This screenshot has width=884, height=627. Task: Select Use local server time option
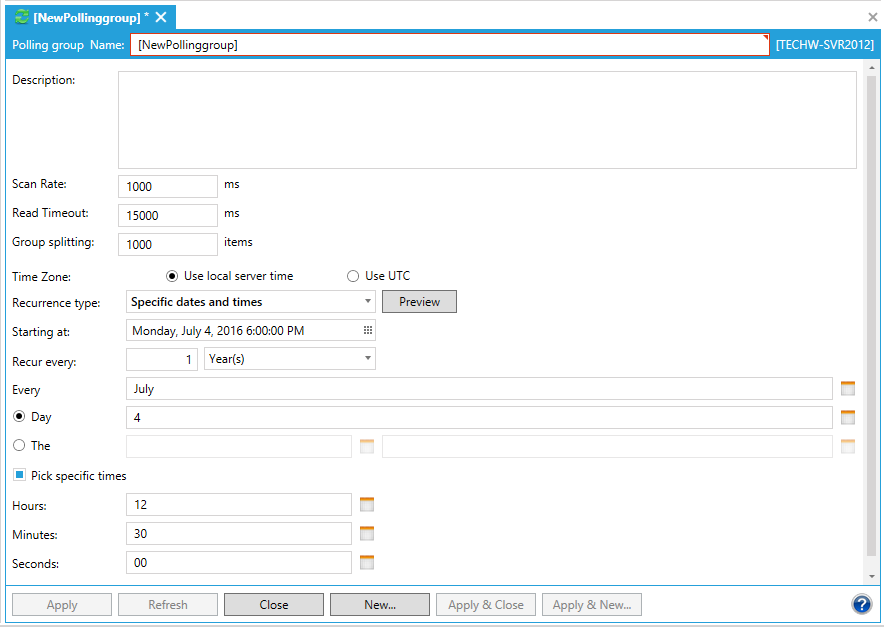pyautogui.click(x=172, y=276)
